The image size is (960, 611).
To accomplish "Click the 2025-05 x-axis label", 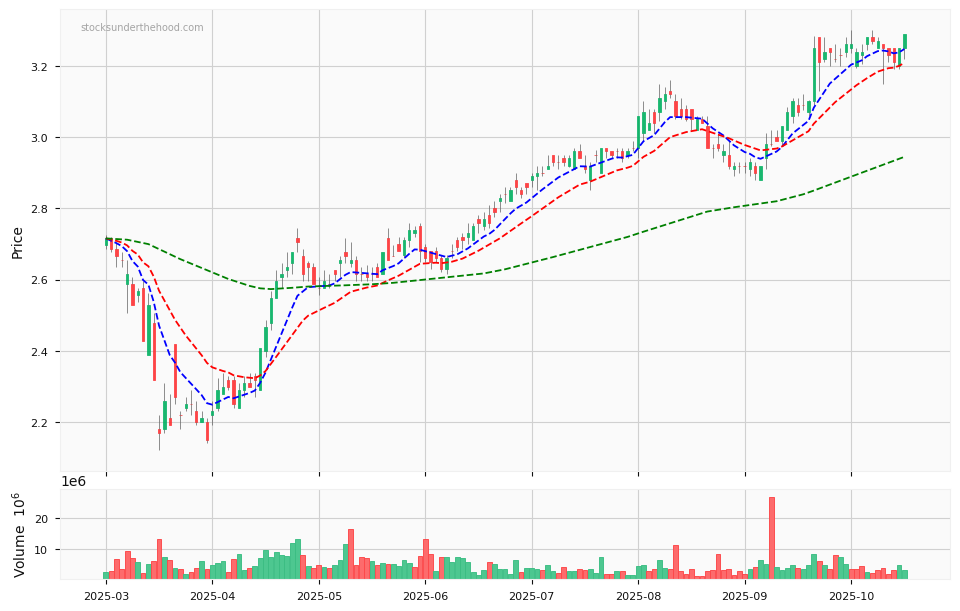I will click(x=319, y=596).
